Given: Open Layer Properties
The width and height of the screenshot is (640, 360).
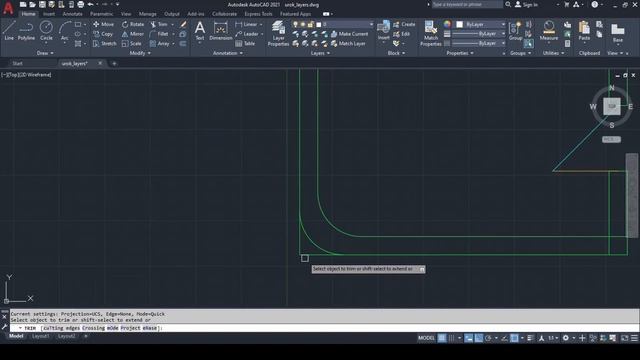Looking at the screenshot, I should pos(278,33).
